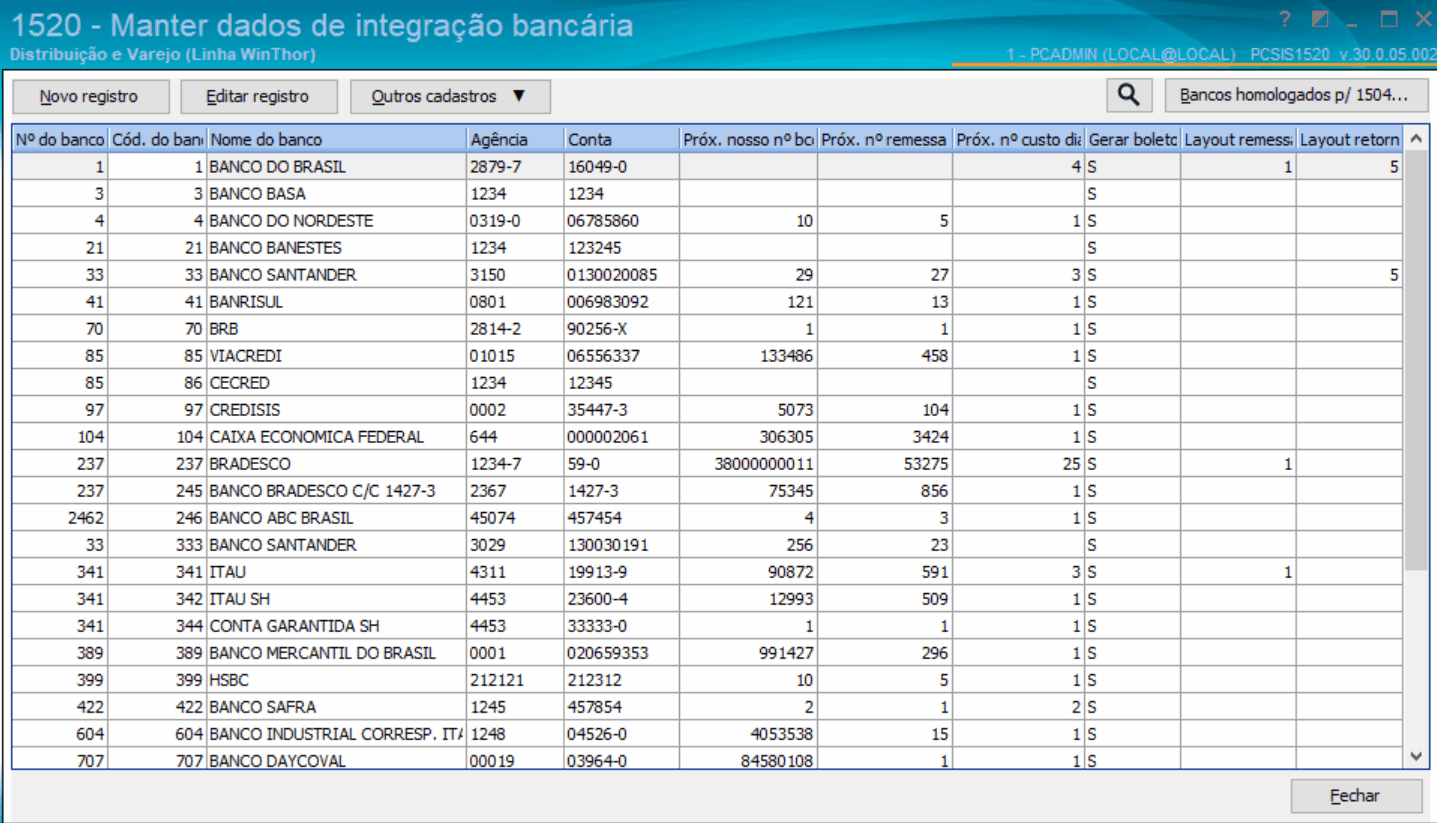Viewport: 1437px width, 823px height.
Task: Click the Agência column header
Action: pyautogui.click(x=515, y=139)
